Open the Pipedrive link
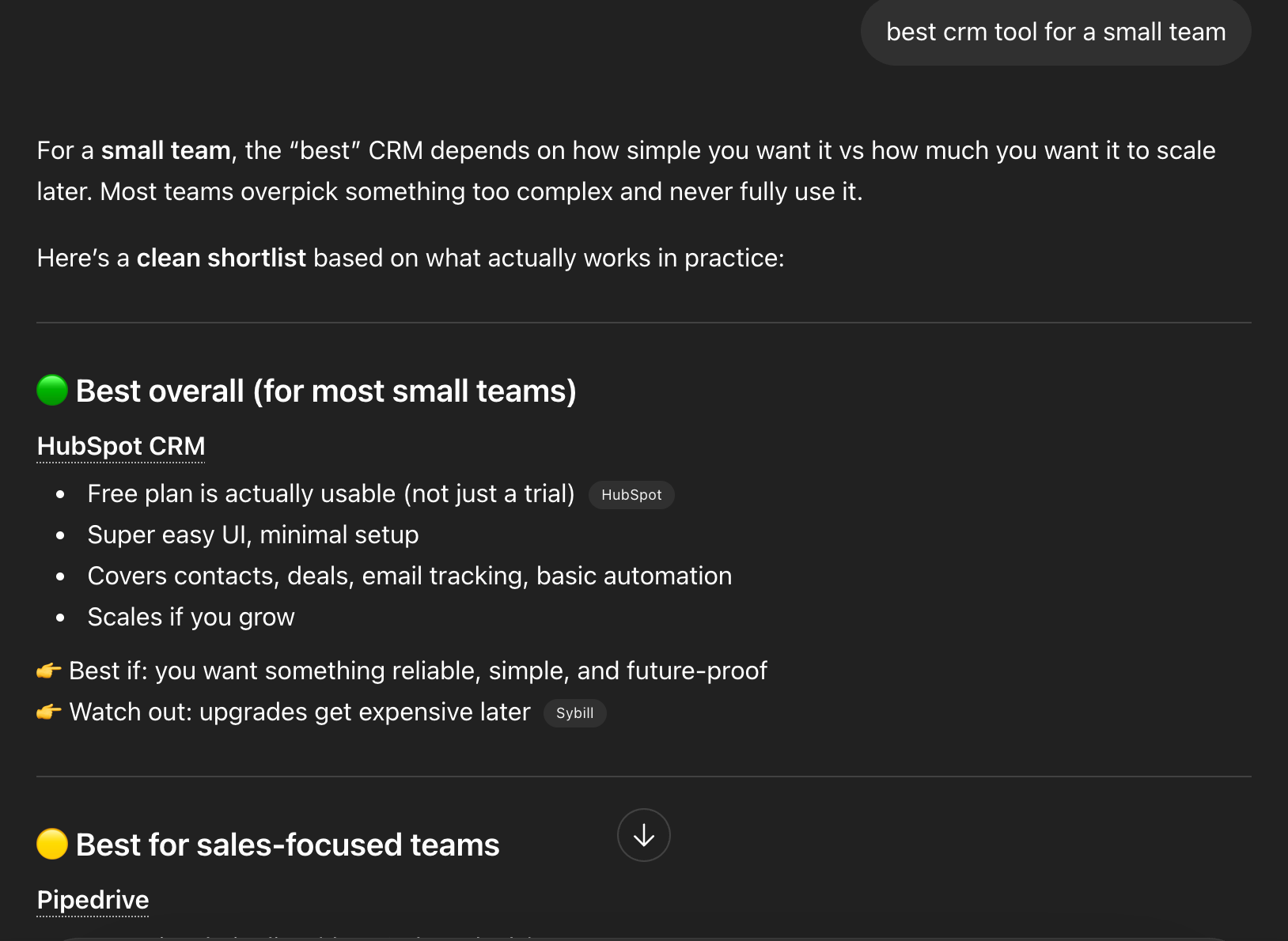The height and width of the screenshot is (941, 1288). (x=93, y=900)
